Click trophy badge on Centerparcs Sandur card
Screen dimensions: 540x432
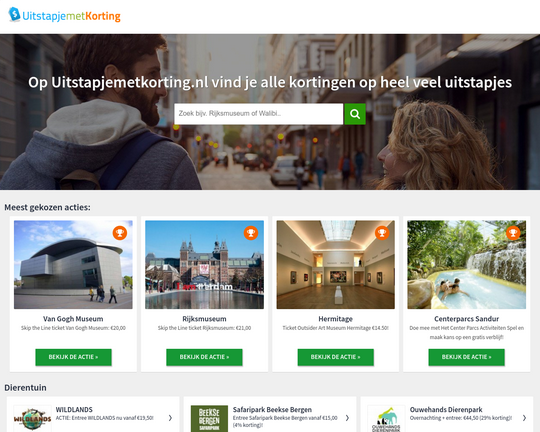[513, 233]
